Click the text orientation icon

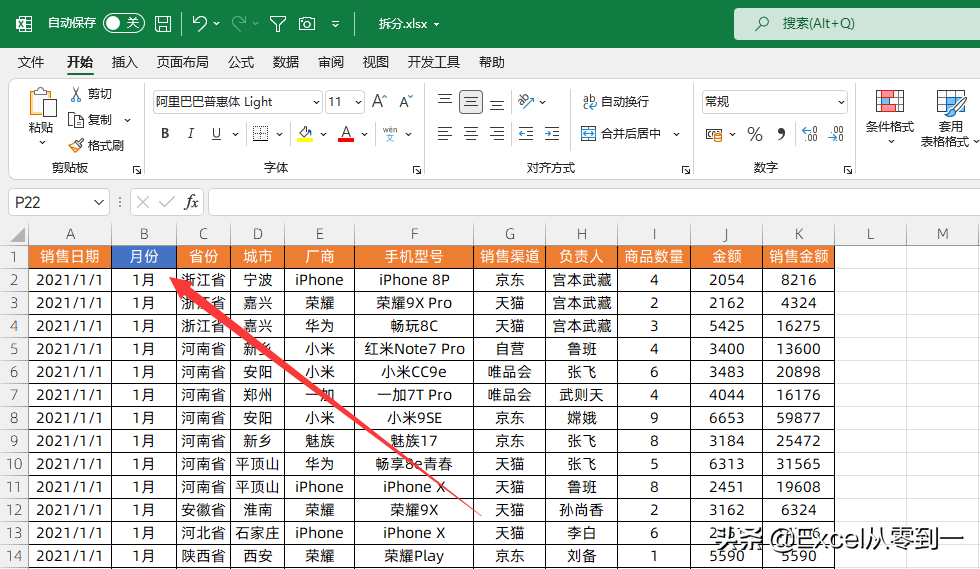(526, 101)
